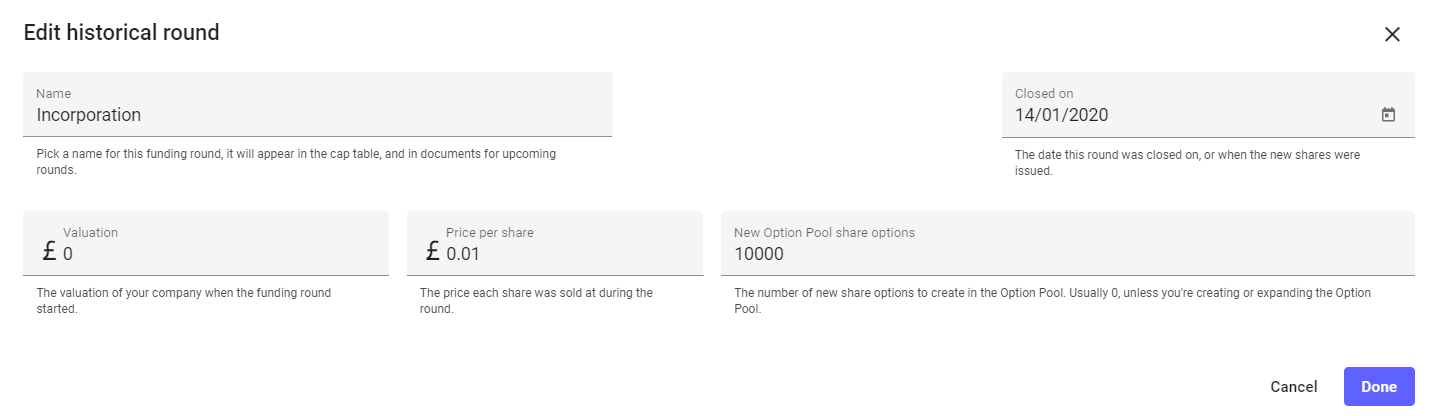Click the "Edit historical round" dialog title
Screen dimensions: 1438x416
coord(121,33)
